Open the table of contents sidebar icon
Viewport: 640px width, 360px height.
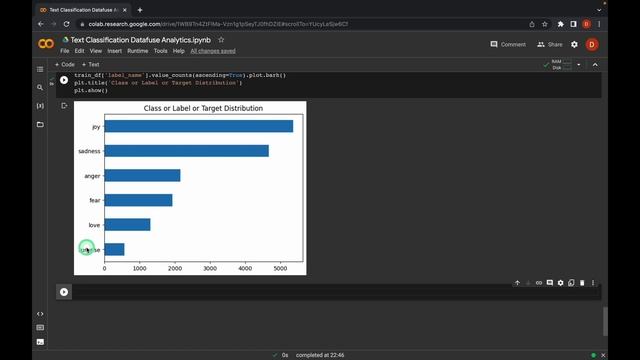[40, 69]
